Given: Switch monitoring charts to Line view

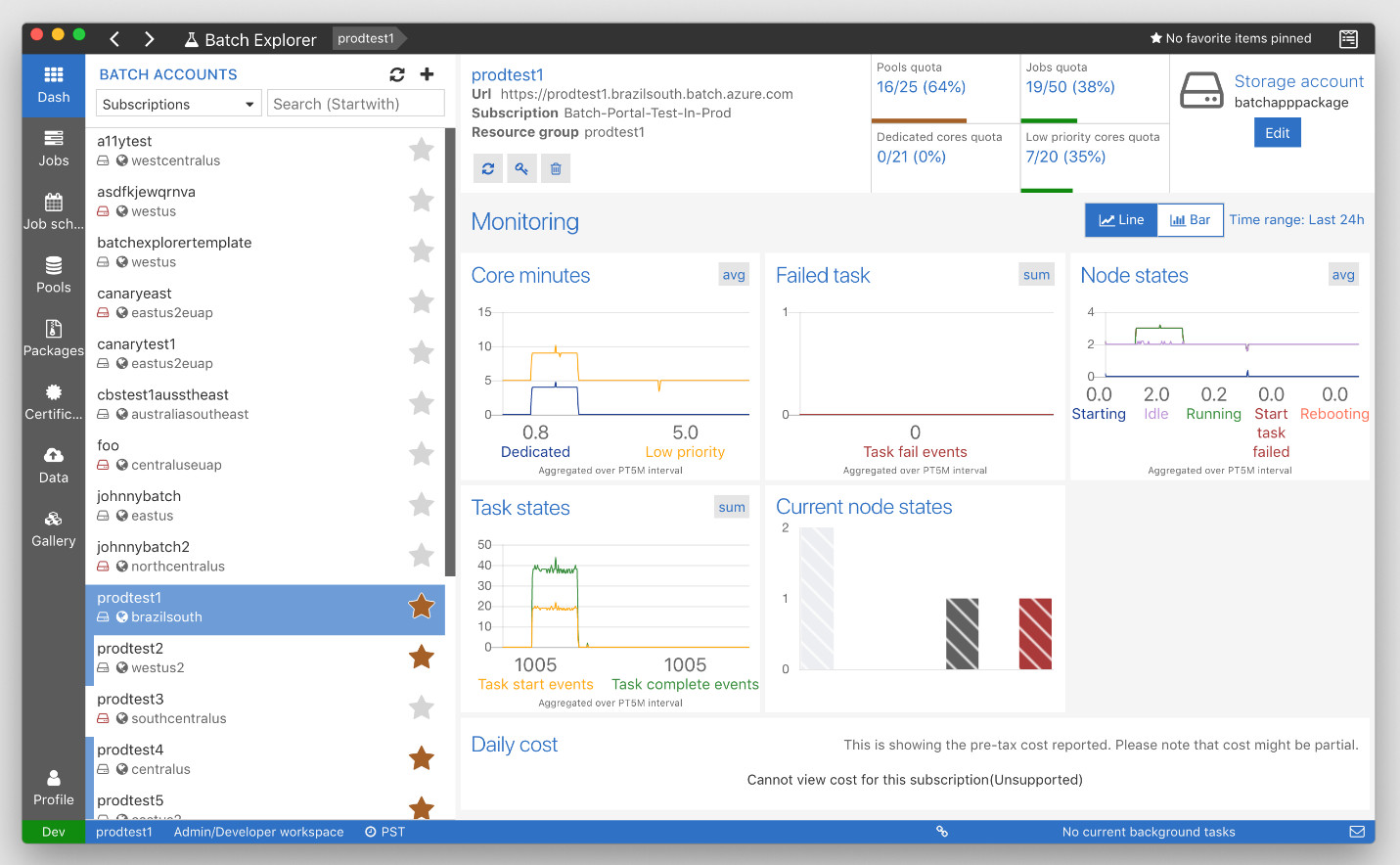Looking at the screenshot, I should pyautogui.click(x=1121, y=220).
